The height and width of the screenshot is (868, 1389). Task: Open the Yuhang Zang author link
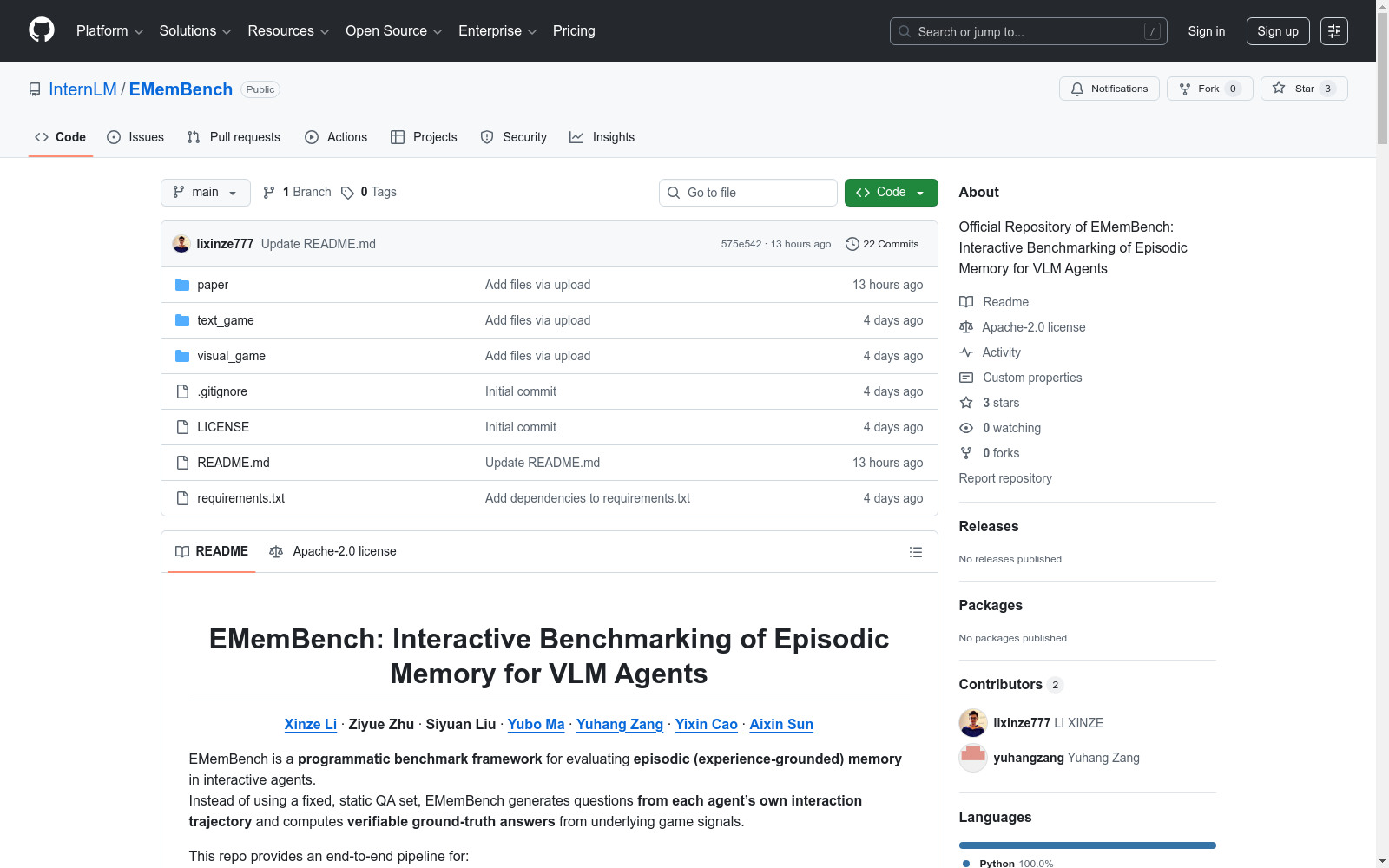tap(620, 724)
